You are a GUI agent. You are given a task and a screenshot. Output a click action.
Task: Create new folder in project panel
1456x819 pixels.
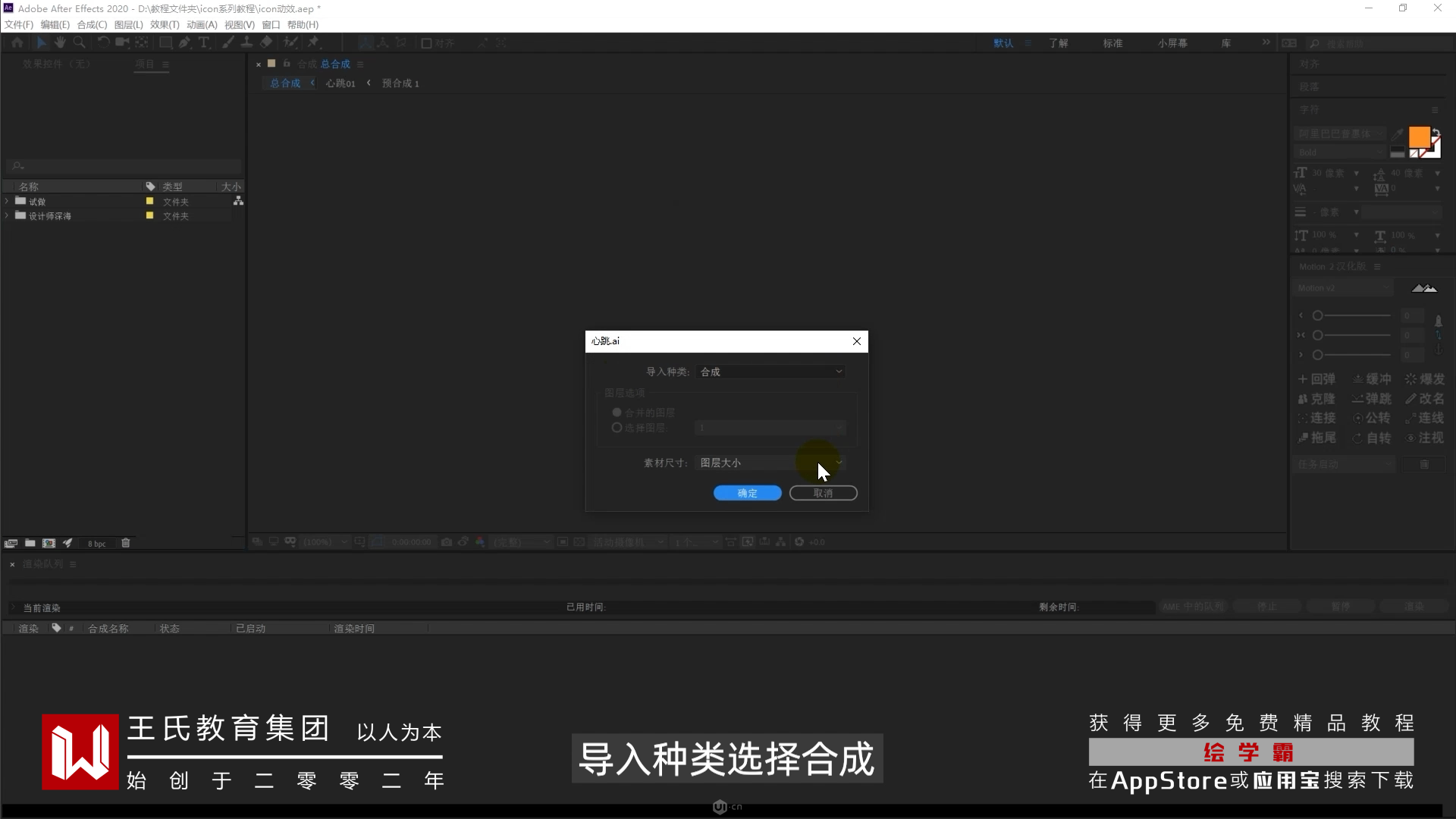click(30, 543)
